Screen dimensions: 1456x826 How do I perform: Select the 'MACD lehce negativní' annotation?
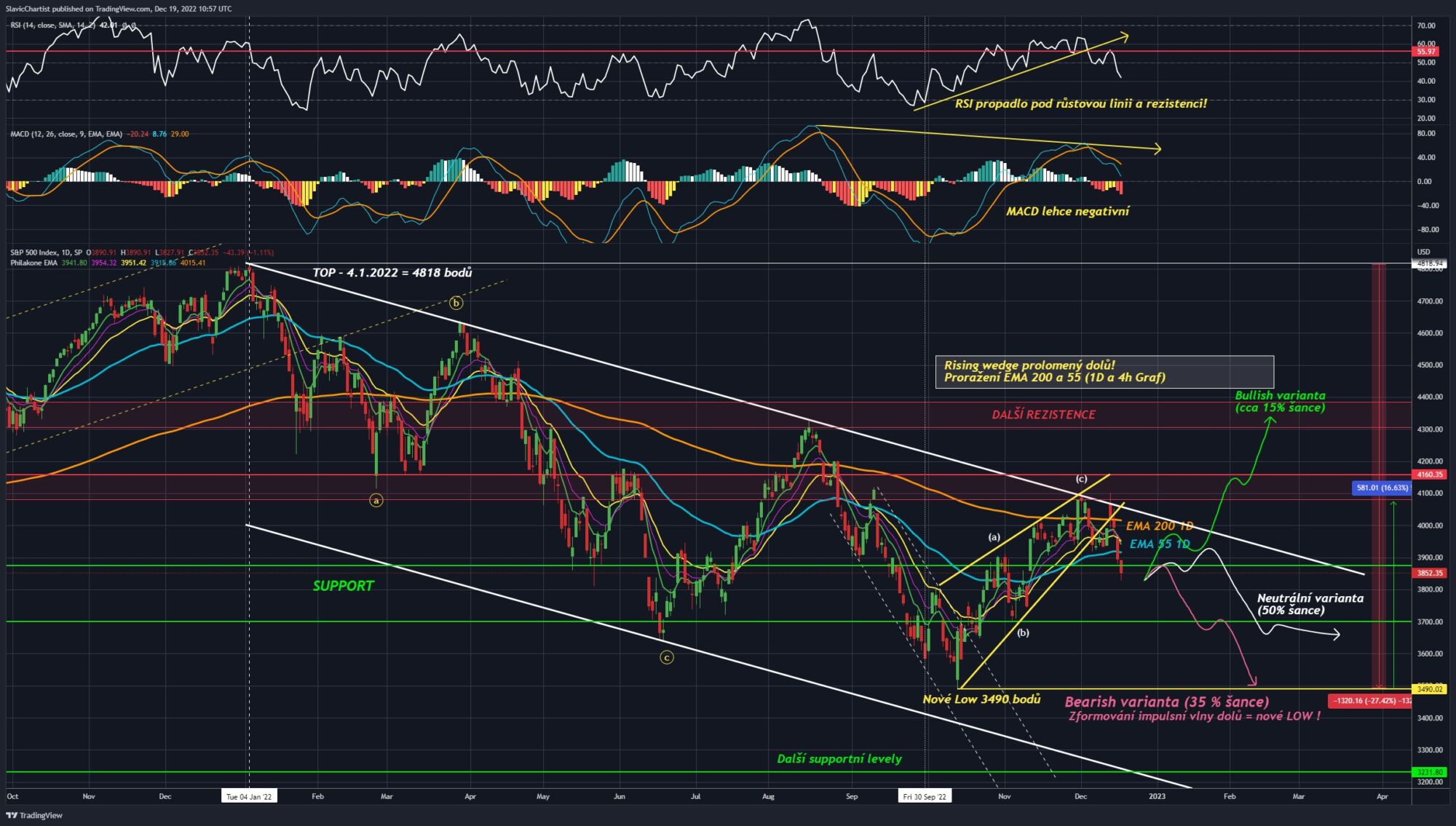[x=1067, y=211]
